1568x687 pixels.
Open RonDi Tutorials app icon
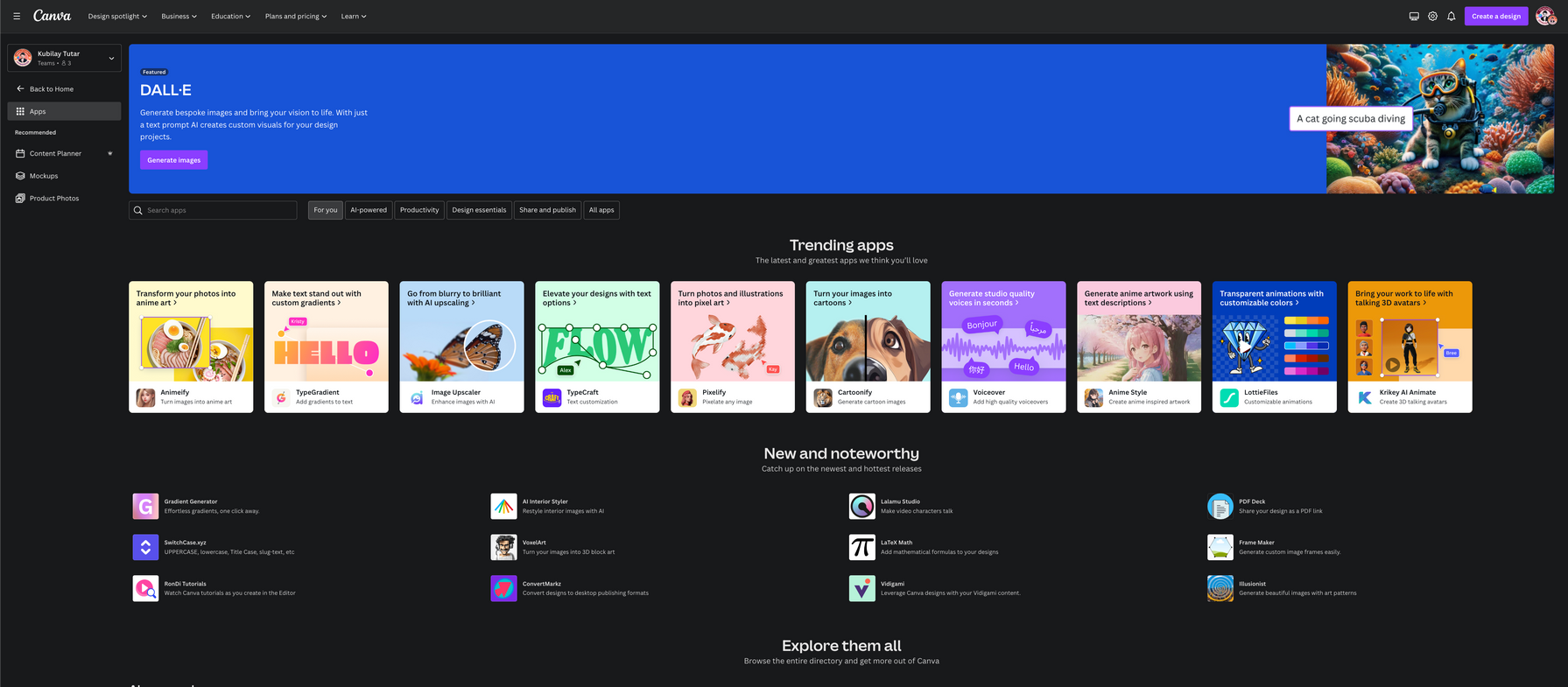(x=145, y=588)
